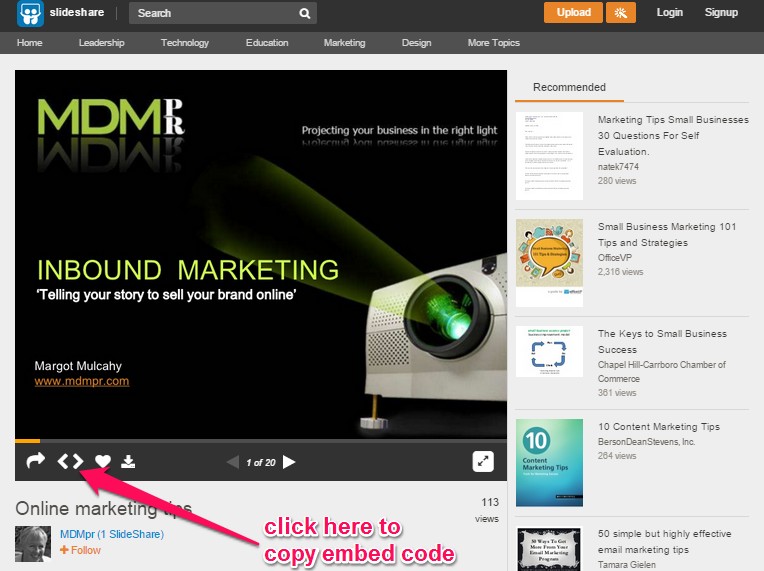Open 10 Content Marketing Tips title

(659, 427)
